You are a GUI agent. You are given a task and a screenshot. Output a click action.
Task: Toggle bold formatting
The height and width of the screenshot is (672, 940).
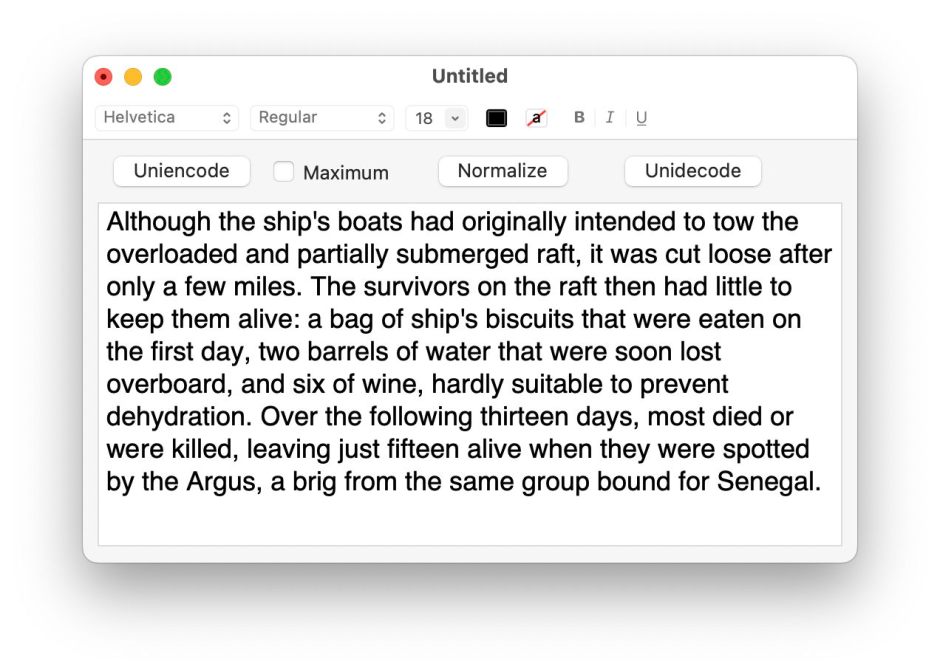(579, 118)
